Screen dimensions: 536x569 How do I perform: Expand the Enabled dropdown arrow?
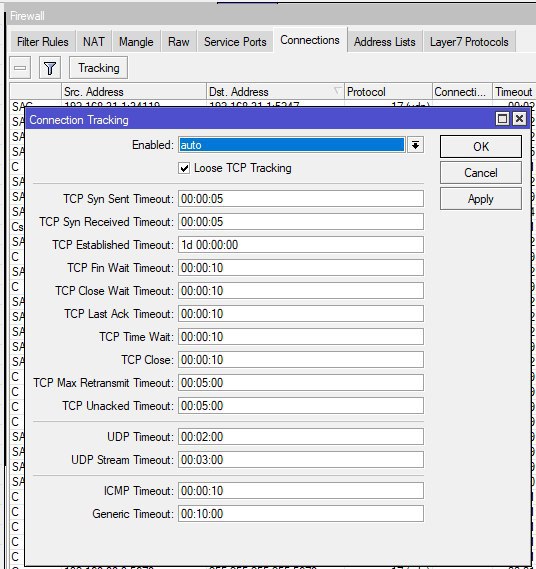tap(416, 145)
